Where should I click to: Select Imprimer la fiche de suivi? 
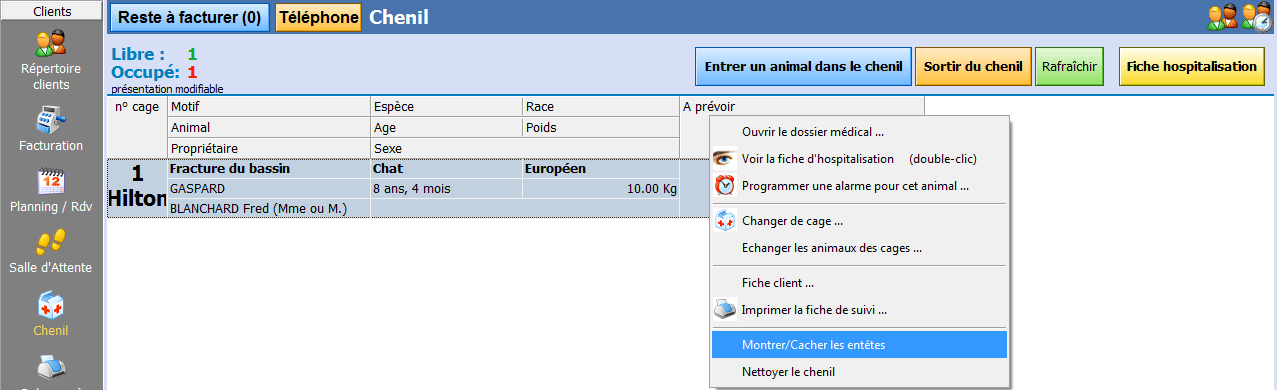coord(860,310)
